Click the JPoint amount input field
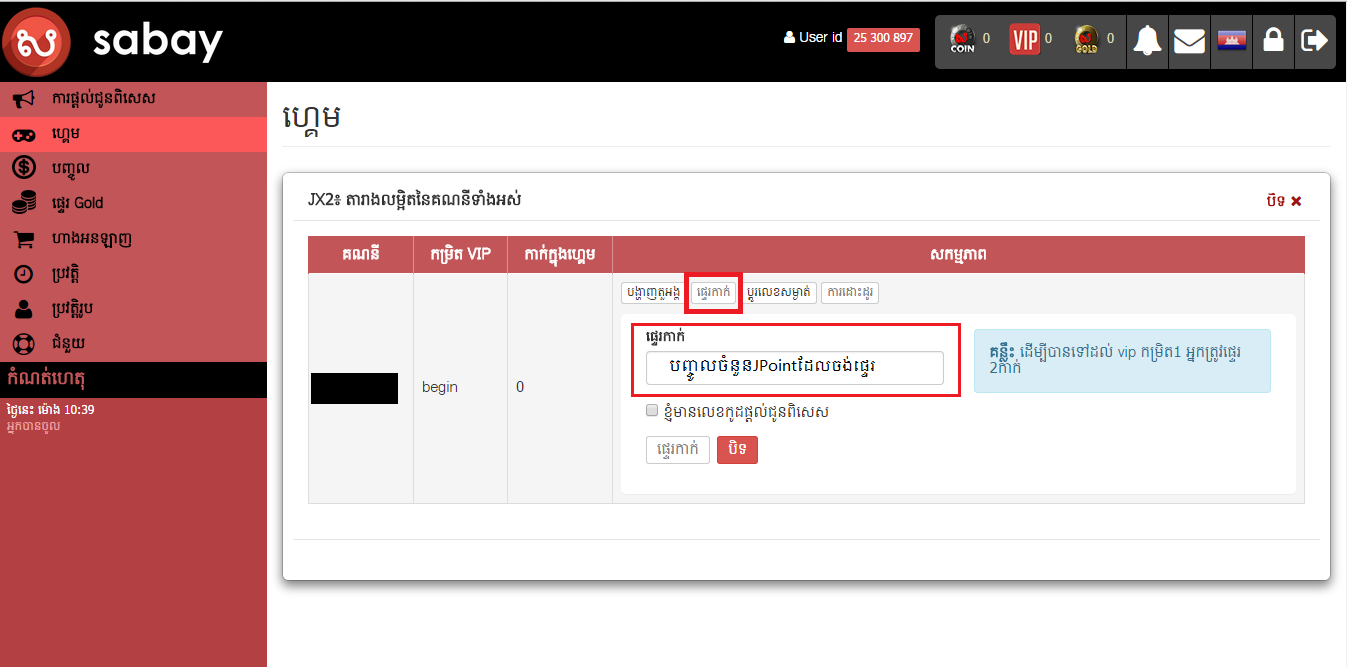This screenshot has height=667, width=1347. coord(794,367)
